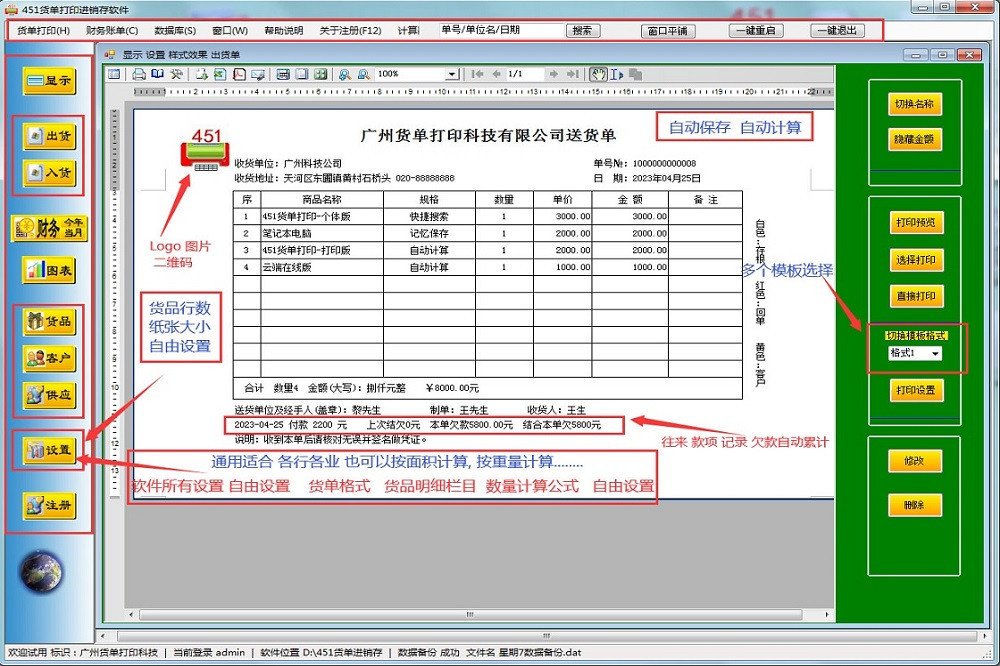This screenshot has height=666, width=1000.
Task: Click the Excel export icon
Action: [220, 75]
